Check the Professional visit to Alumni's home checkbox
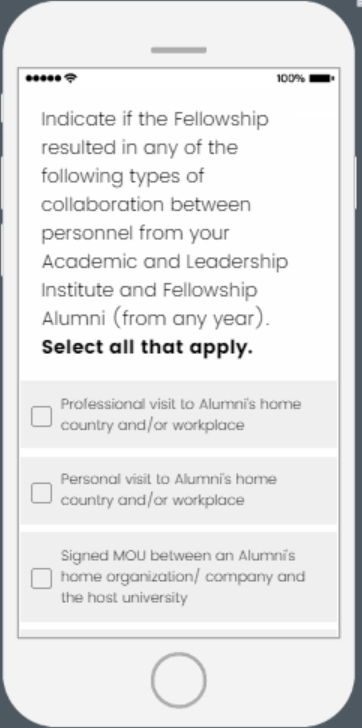This screenshot has height=728, width=362. pyautogui.click(x=41, y=416)
